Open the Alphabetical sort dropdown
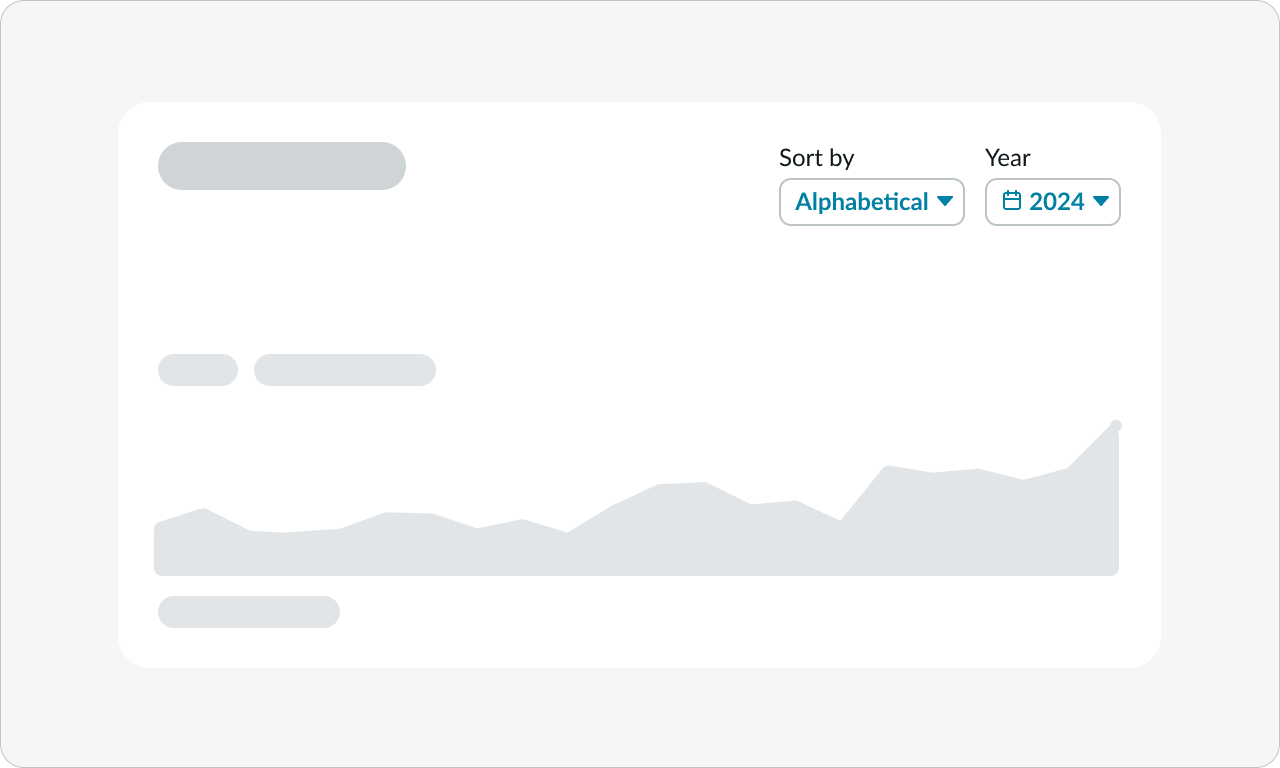This screenshot has width=1280, height=768. pyautogui.click(x=871, y=202)
